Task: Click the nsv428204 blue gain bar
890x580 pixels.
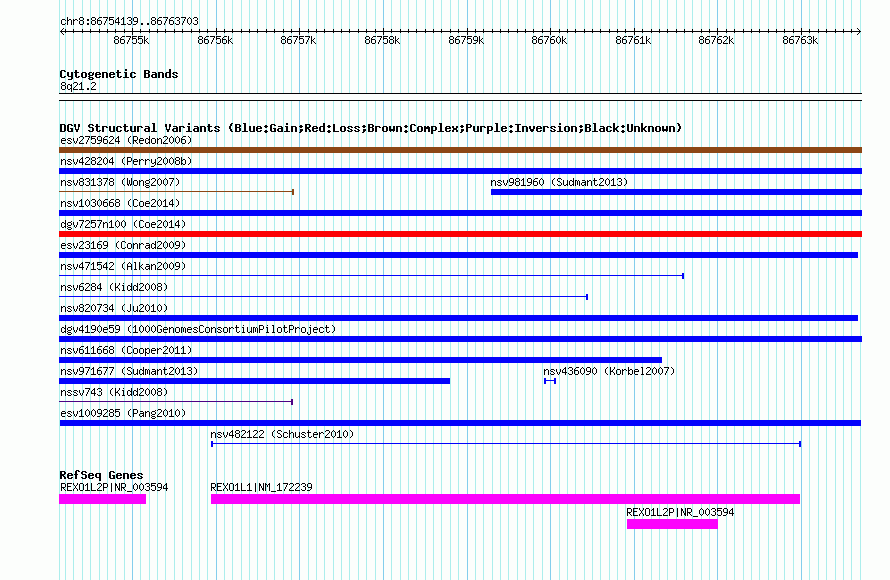Action: click(x=460, y=171)
